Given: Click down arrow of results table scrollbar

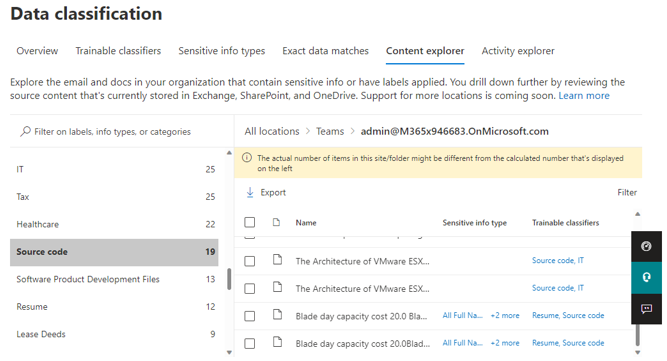Looking at the screenshot, I should tap(637, 352).
